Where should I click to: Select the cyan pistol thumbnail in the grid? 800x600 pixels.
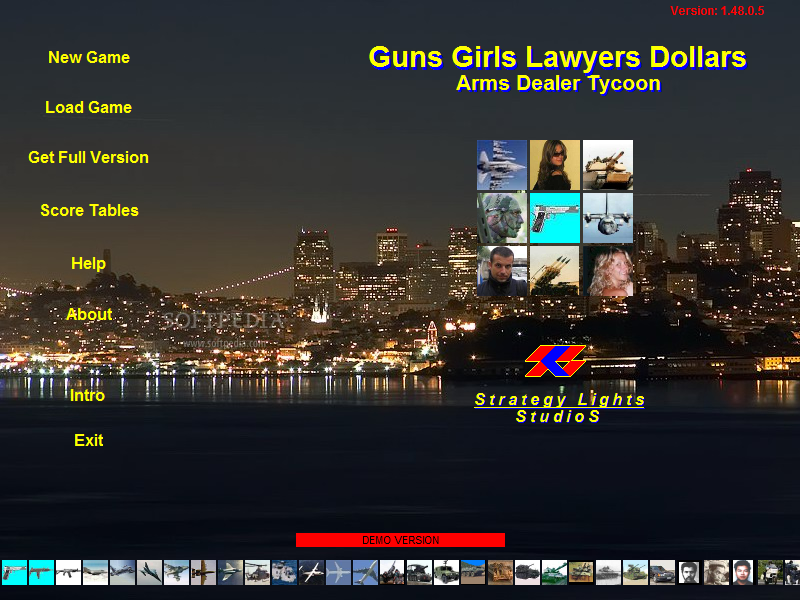[555, 218]
